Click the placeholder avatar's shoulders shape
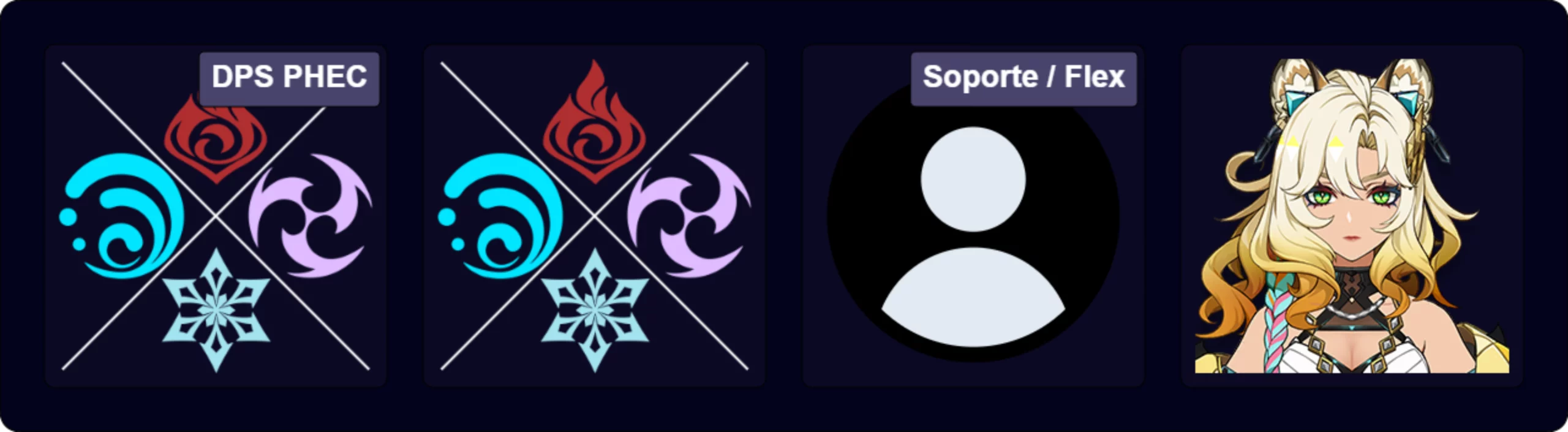The width and height of the screenshot is (1568, 432). (973, 297)
